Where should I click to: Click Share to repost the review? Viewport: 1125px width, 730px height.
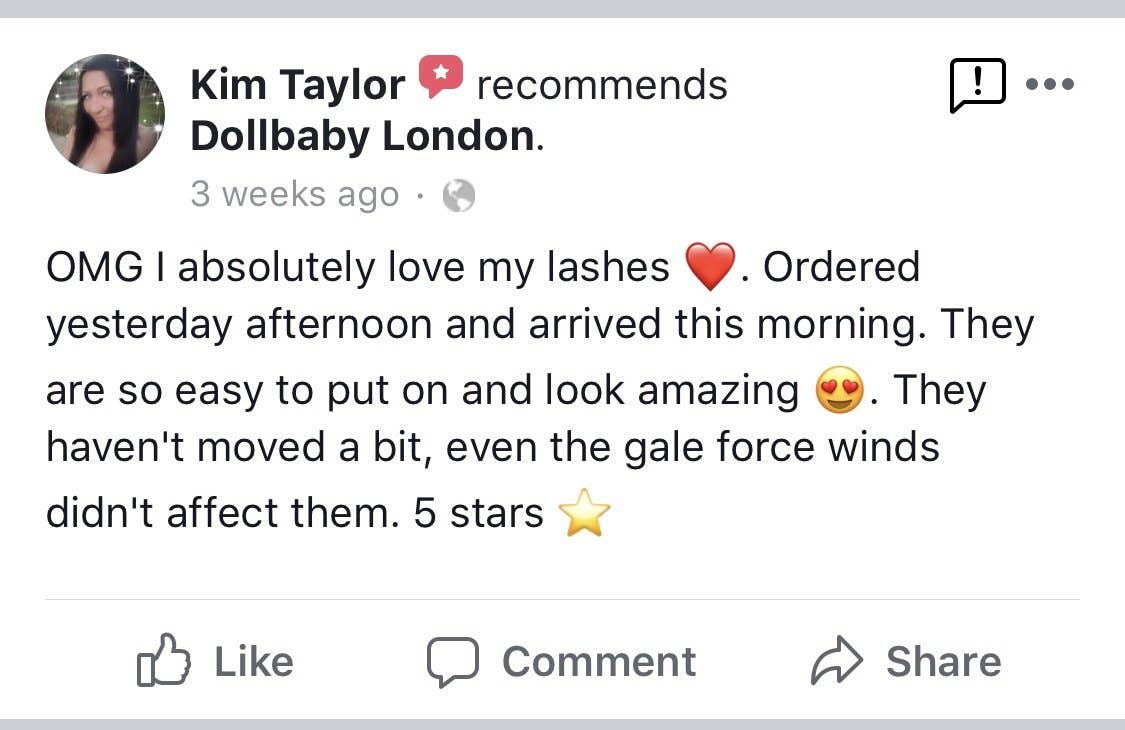pos(944,660)
